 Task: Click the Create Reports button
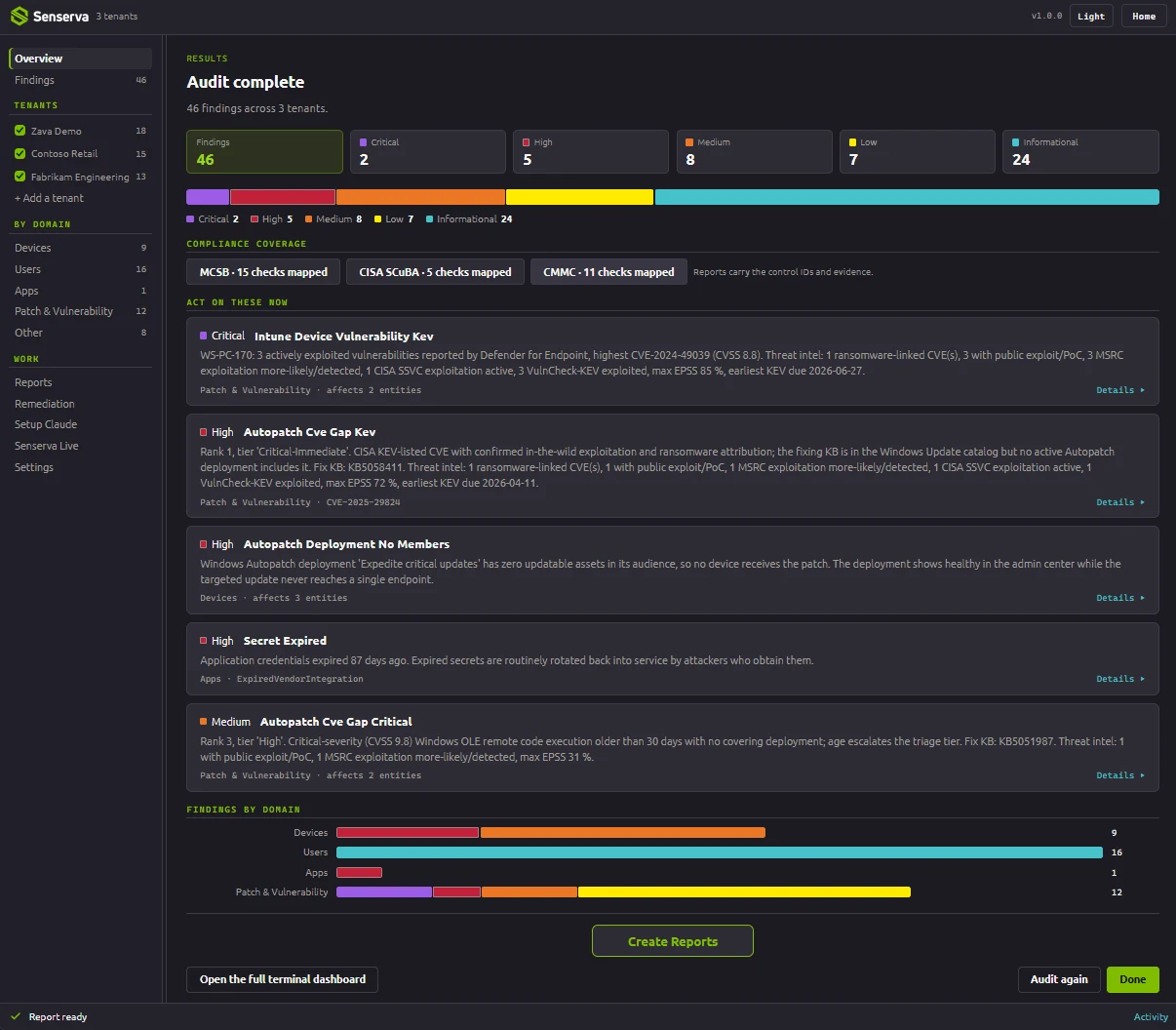673,941
